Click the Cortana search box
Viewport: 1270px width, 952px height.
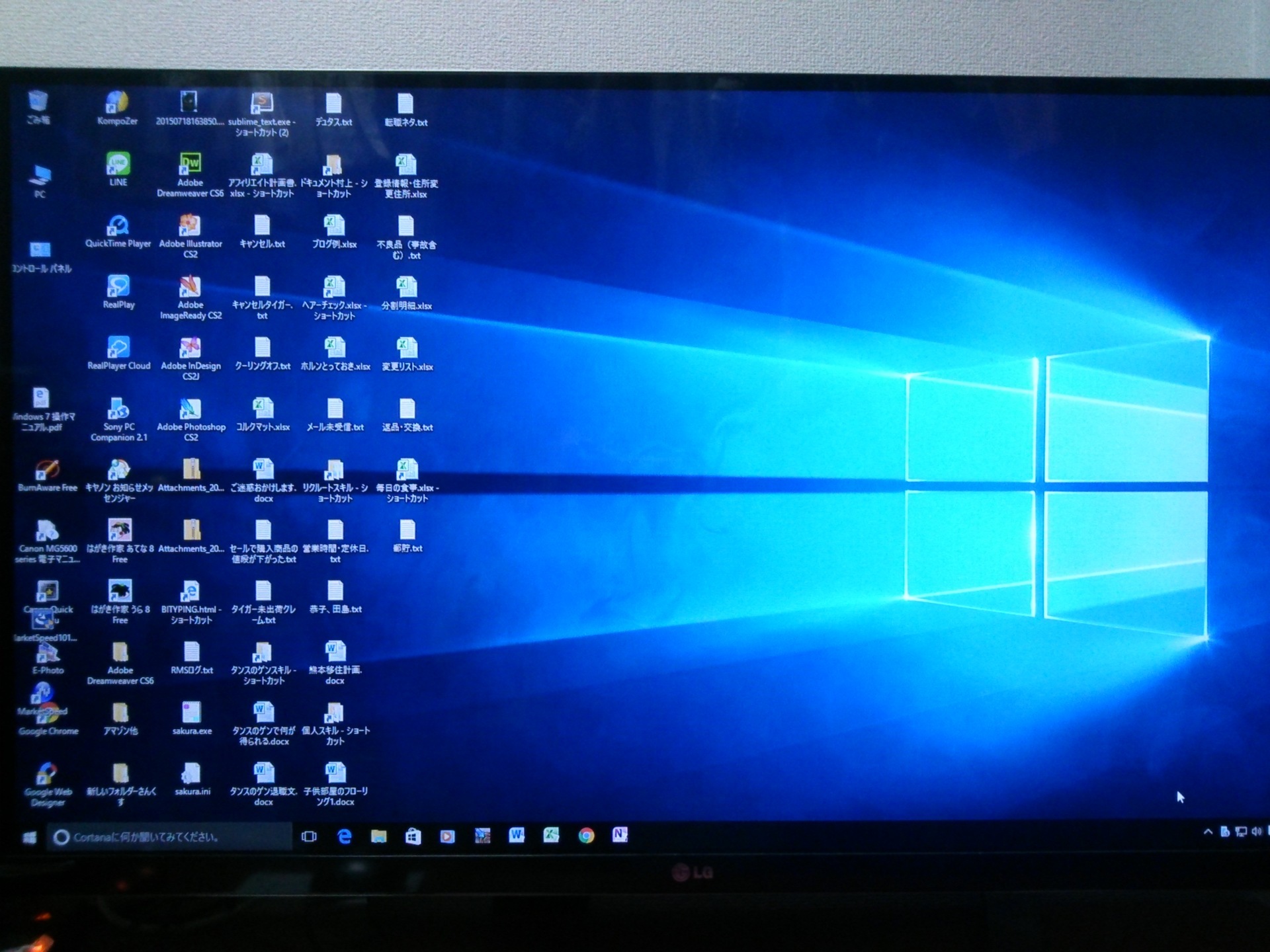(169, 837)
